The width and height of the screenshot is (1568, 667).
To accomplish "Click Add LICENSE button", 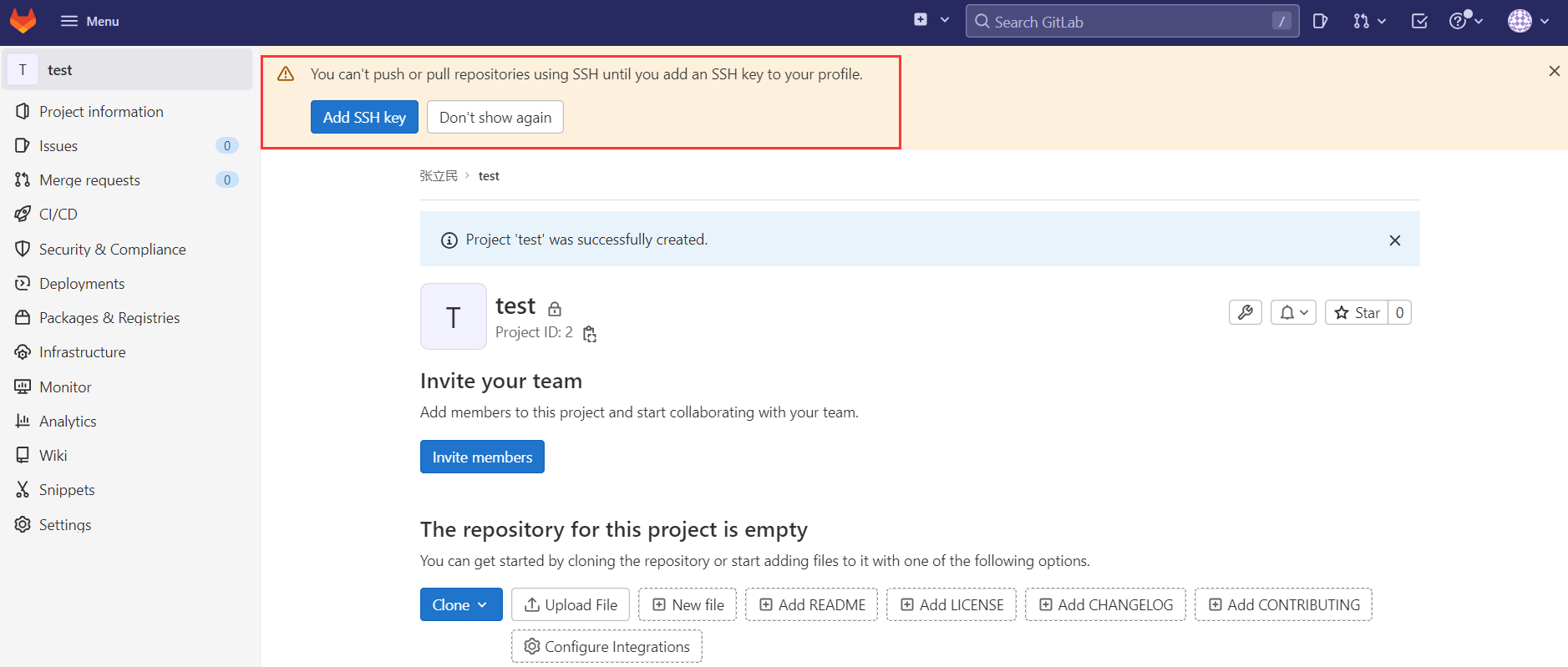I will tap(951, 604).
